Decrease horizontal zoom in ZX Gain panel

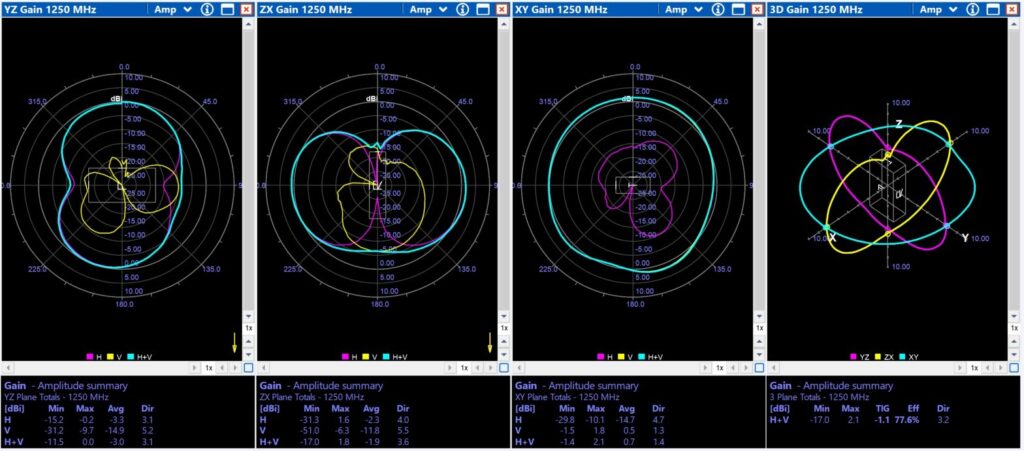pyautogui.click(x=477, y=367)
